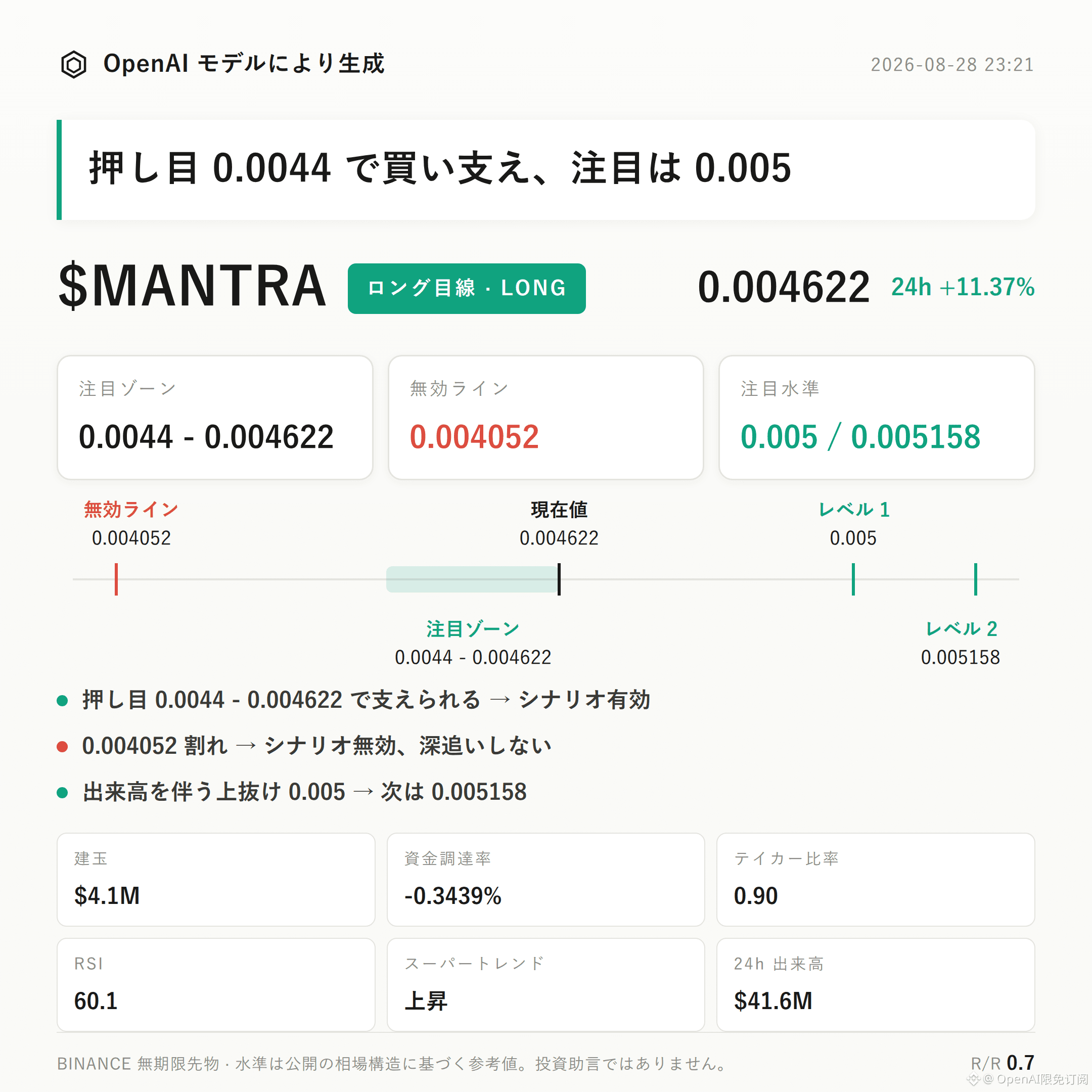
Task: Click the 現在値 label above the scale
Action: pyautogui.click(x=559, y=509)
